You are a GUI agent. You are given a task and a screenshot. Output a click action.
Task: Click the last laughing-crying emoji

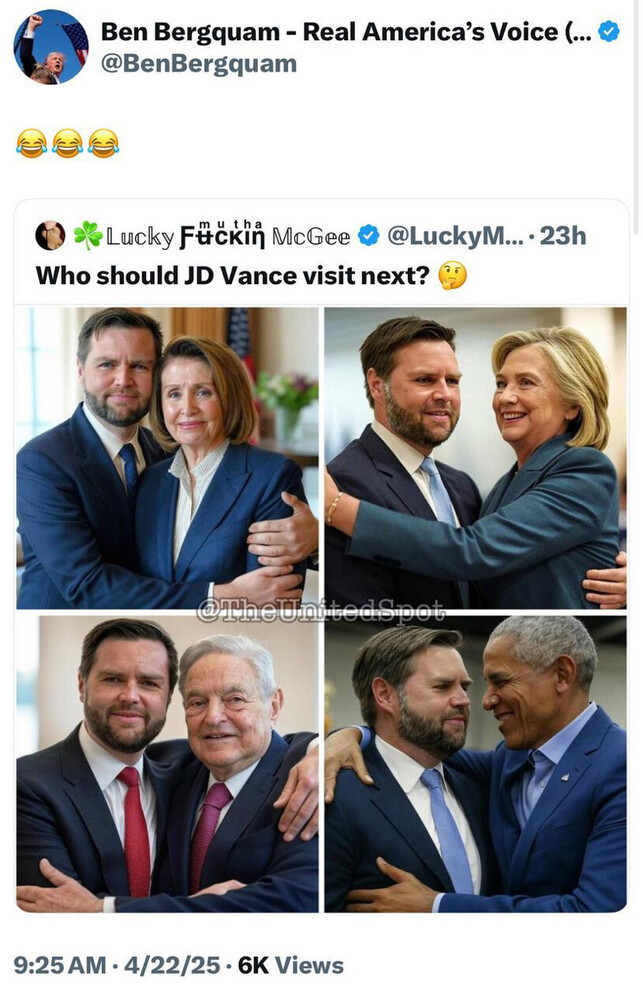pos(103,144)
